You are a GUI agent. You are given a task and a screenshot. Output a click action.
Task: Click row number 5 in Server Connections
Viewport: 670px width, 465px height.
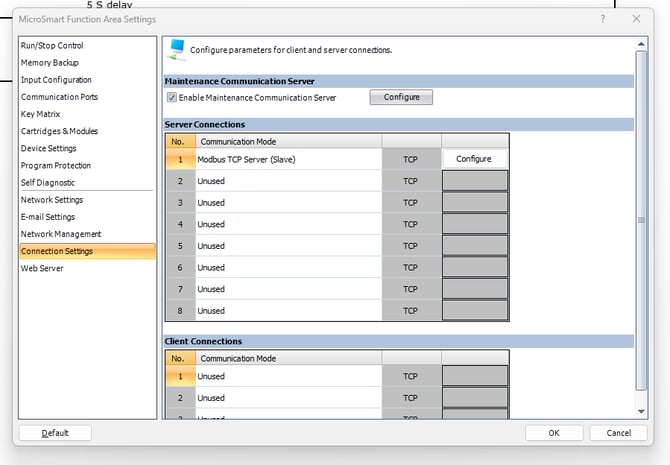click(x=180, y=246)
